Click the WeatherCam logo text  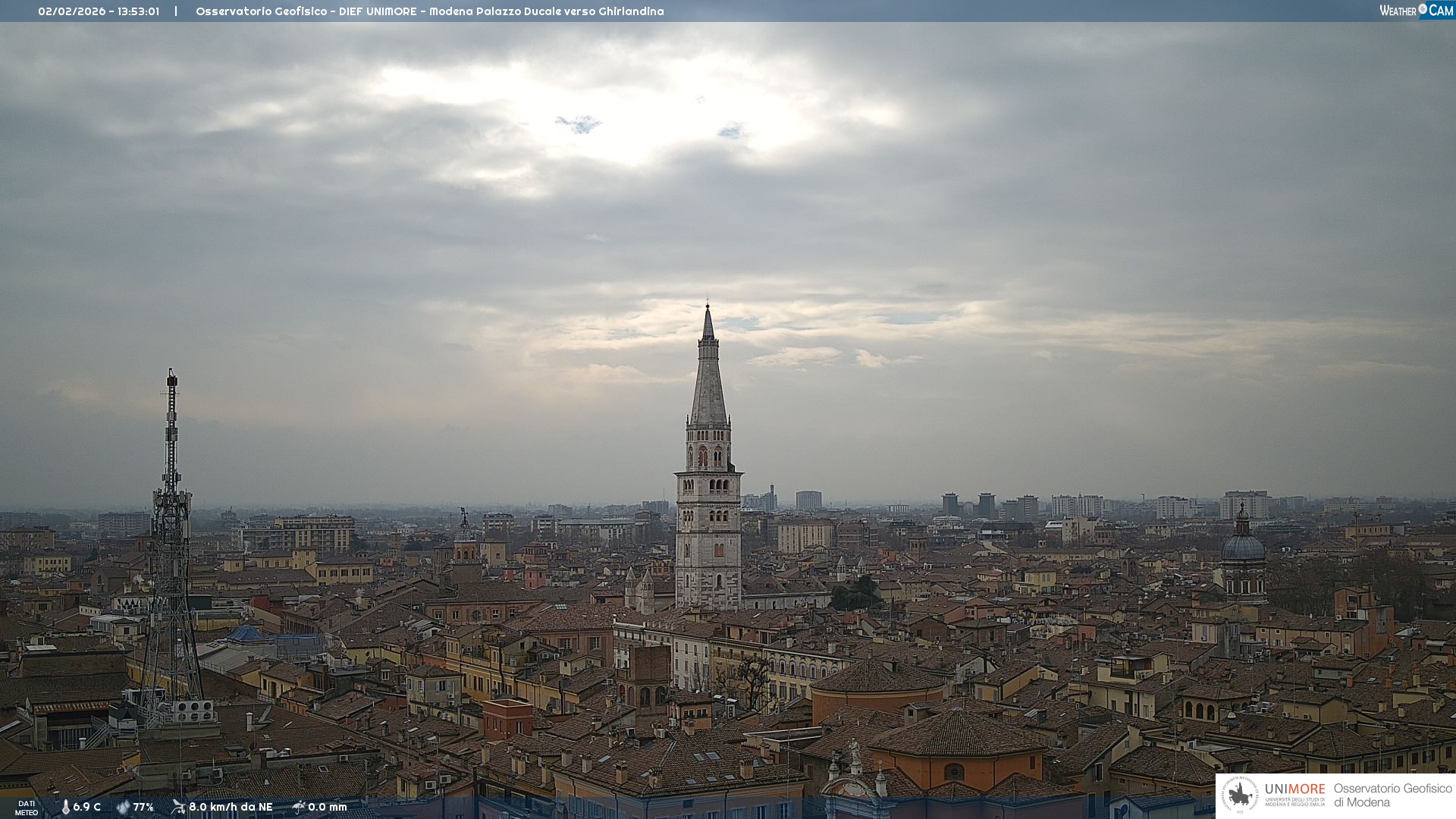(x=1398, y=11)
